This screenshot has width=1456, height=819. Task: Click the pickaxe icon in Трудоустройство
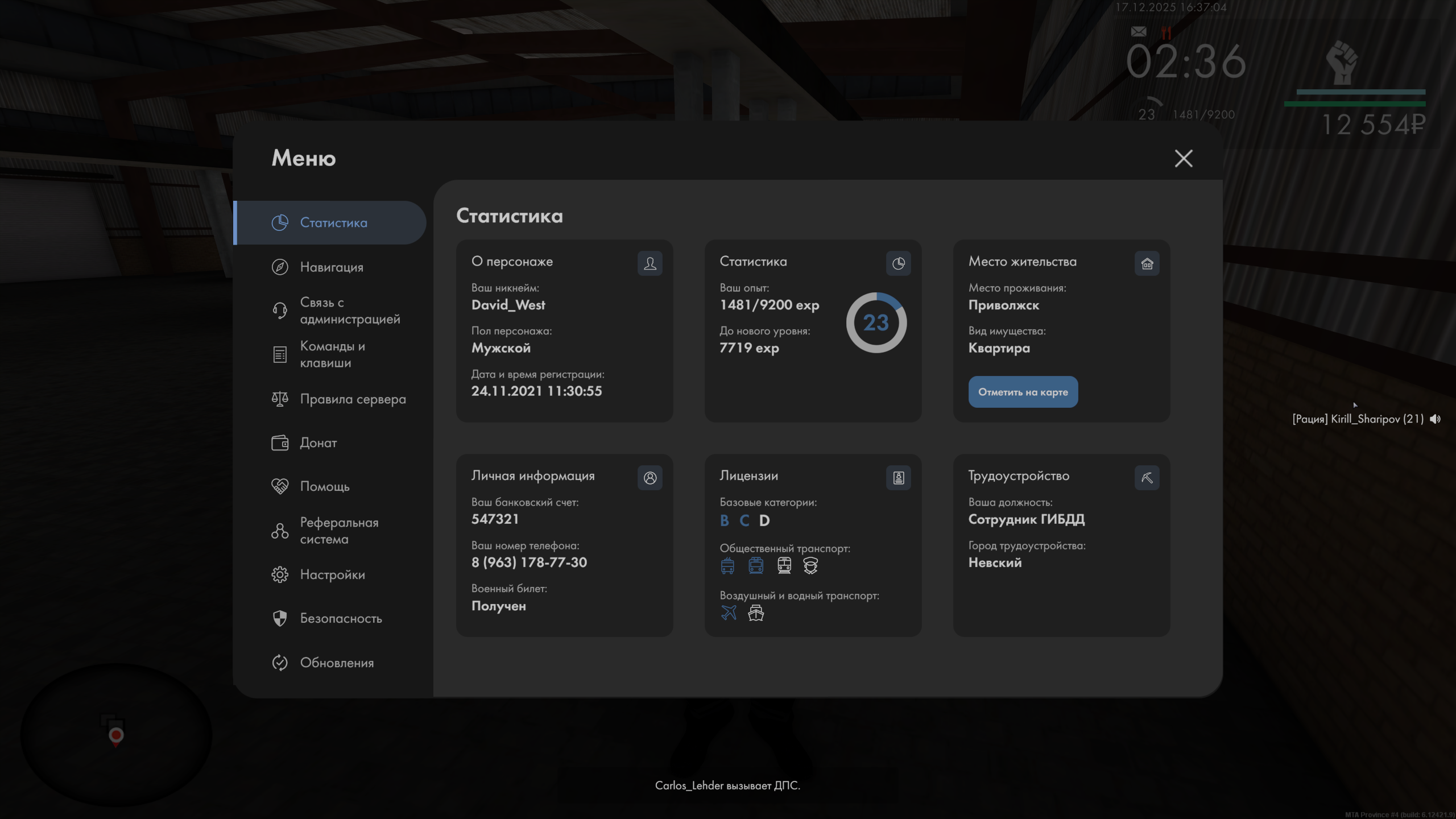pyautogui.click(x=1147, y=478)
